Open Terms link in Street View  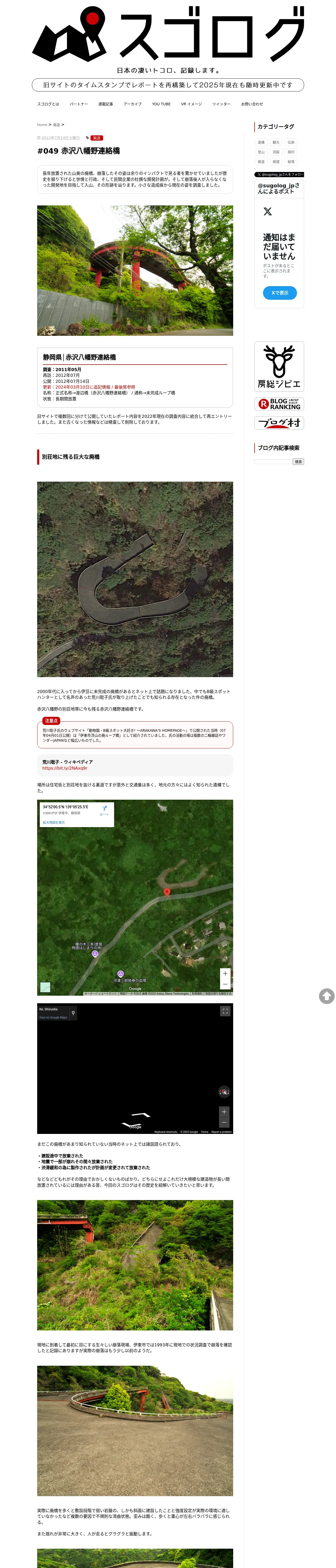[205, 1132]
